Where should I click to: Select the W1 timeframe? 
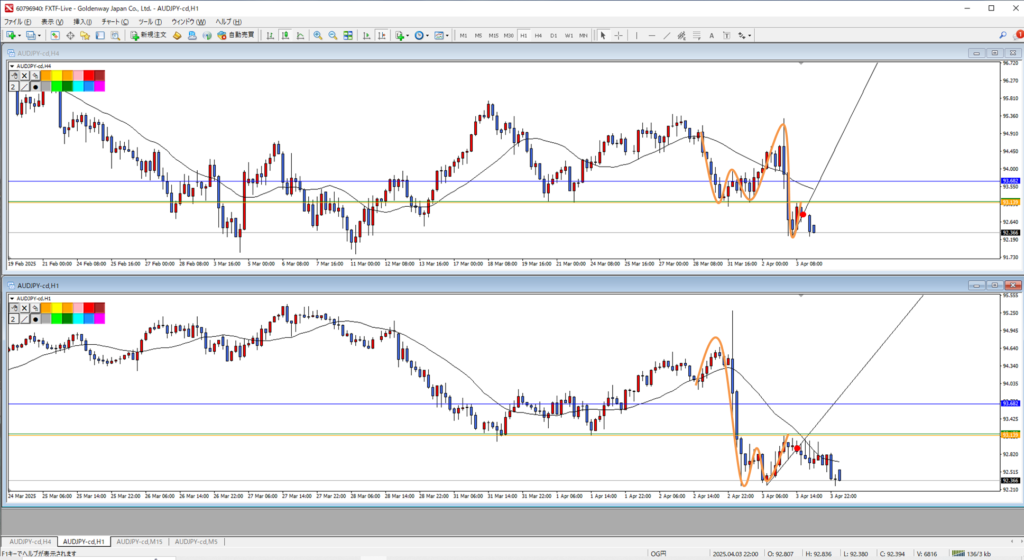[568, 35]
